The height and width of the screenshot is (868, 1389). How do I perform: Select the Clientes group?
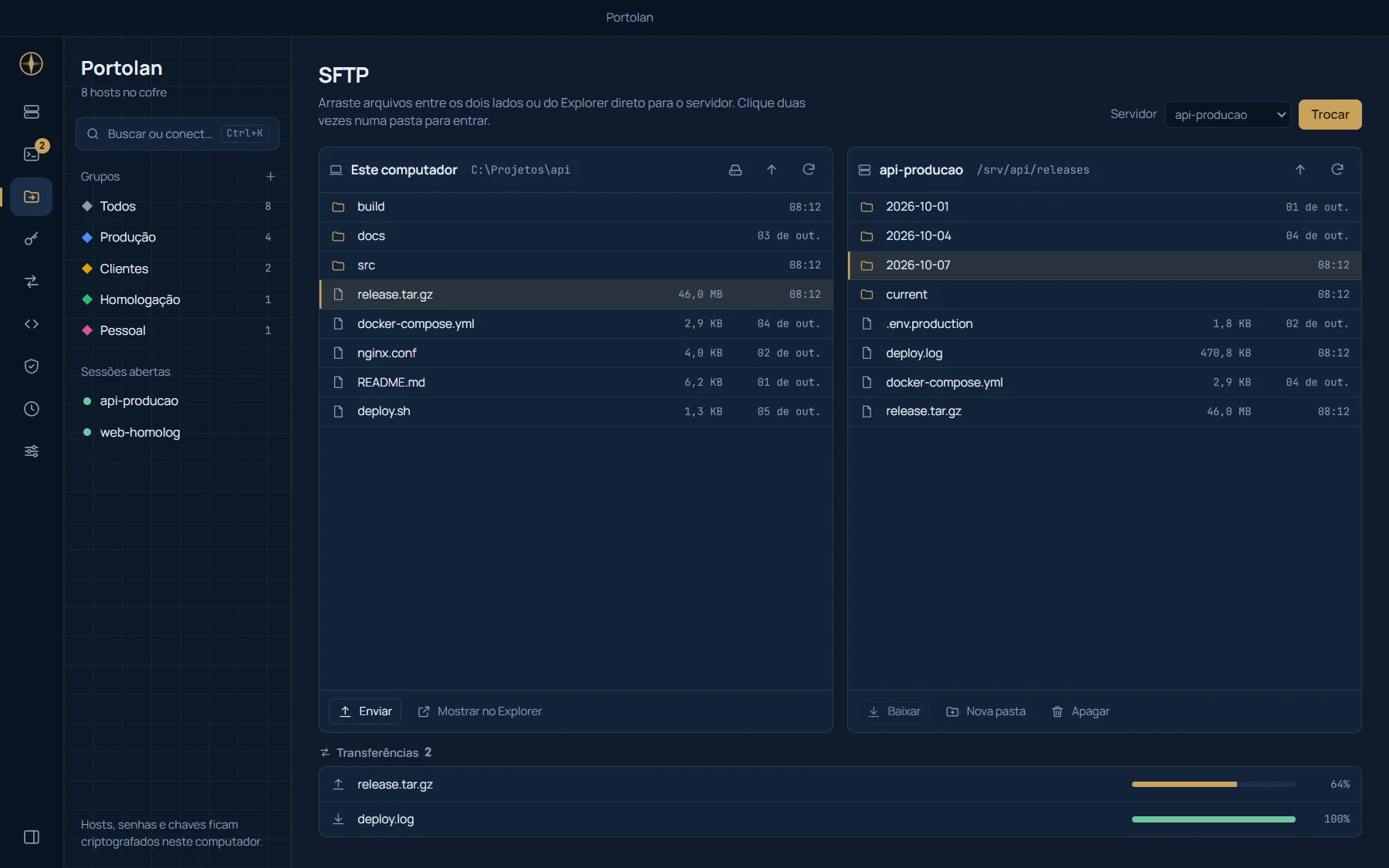[177, 269]
